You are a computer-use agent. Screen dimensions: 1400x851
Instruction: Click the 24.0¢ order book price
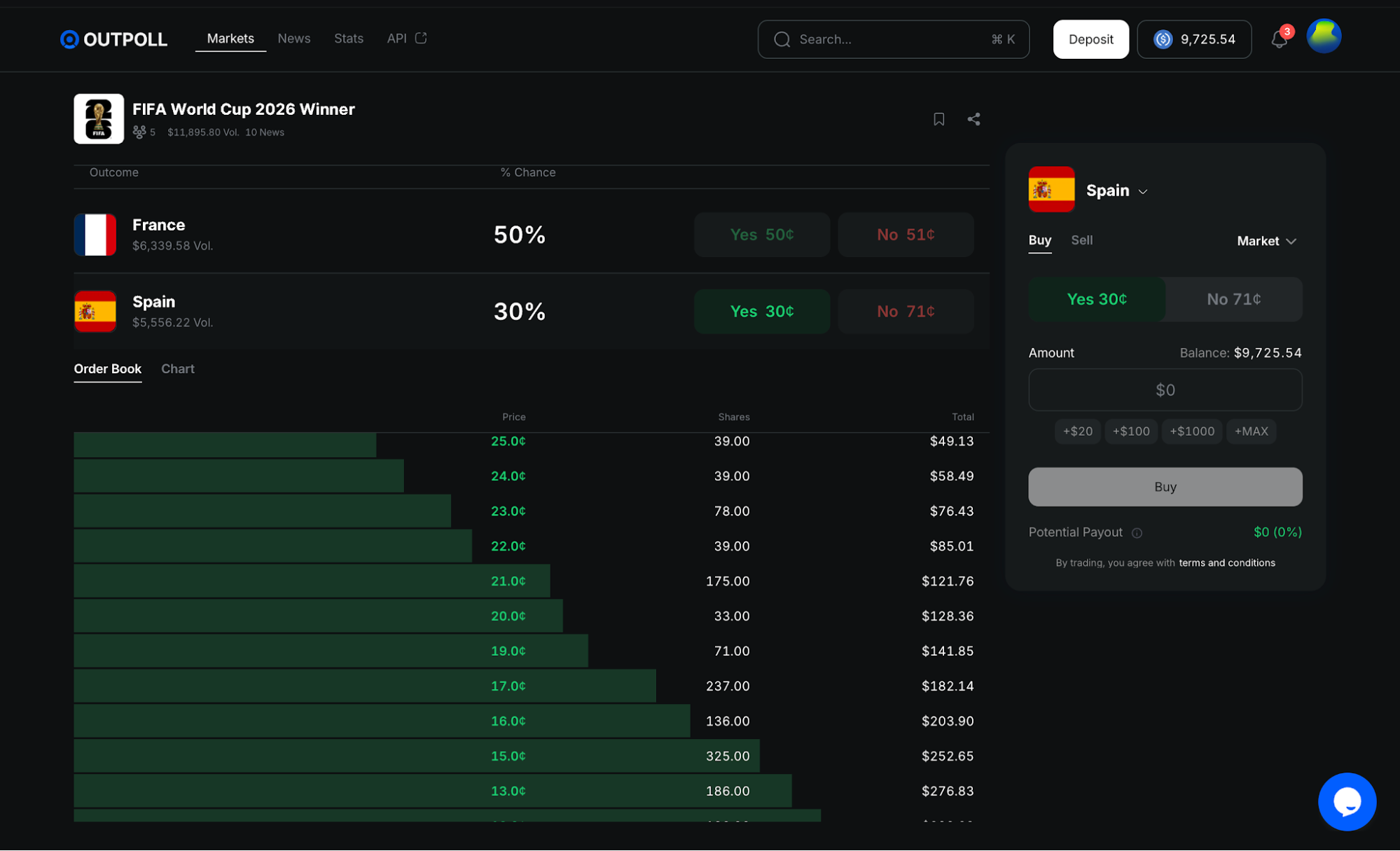coord(508,476)
